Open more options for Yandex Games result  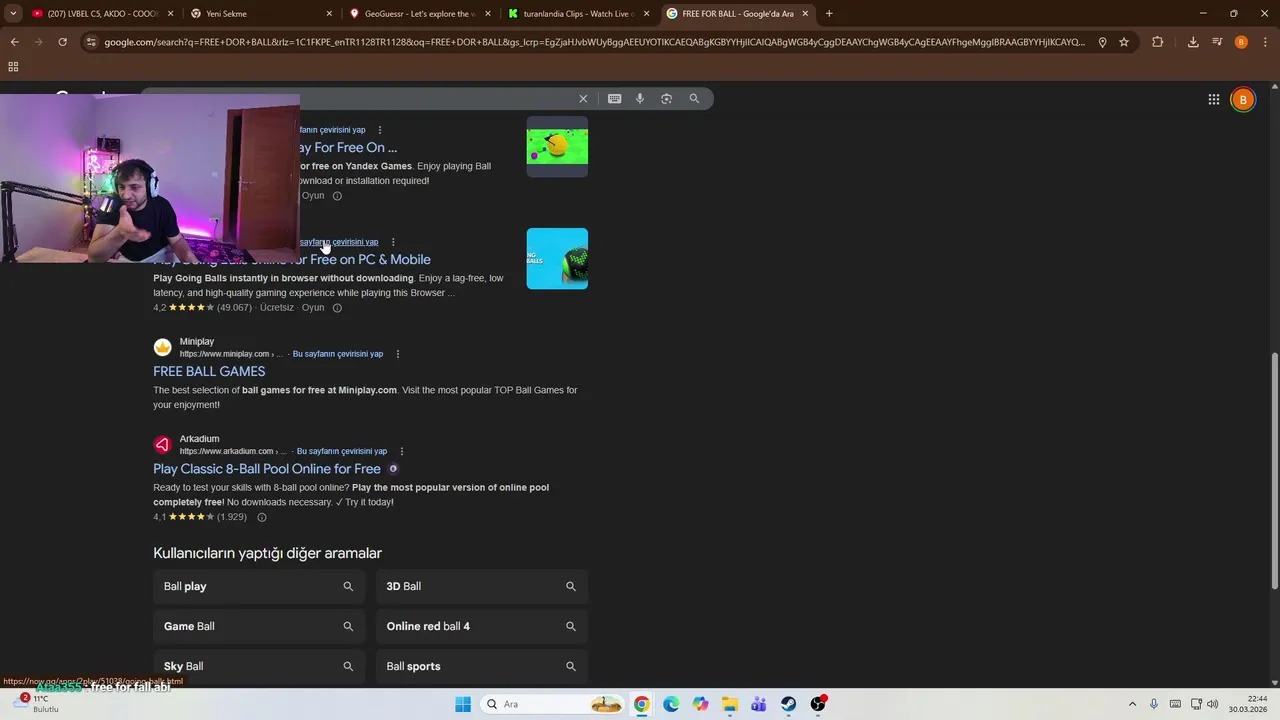tap(380, 130)
